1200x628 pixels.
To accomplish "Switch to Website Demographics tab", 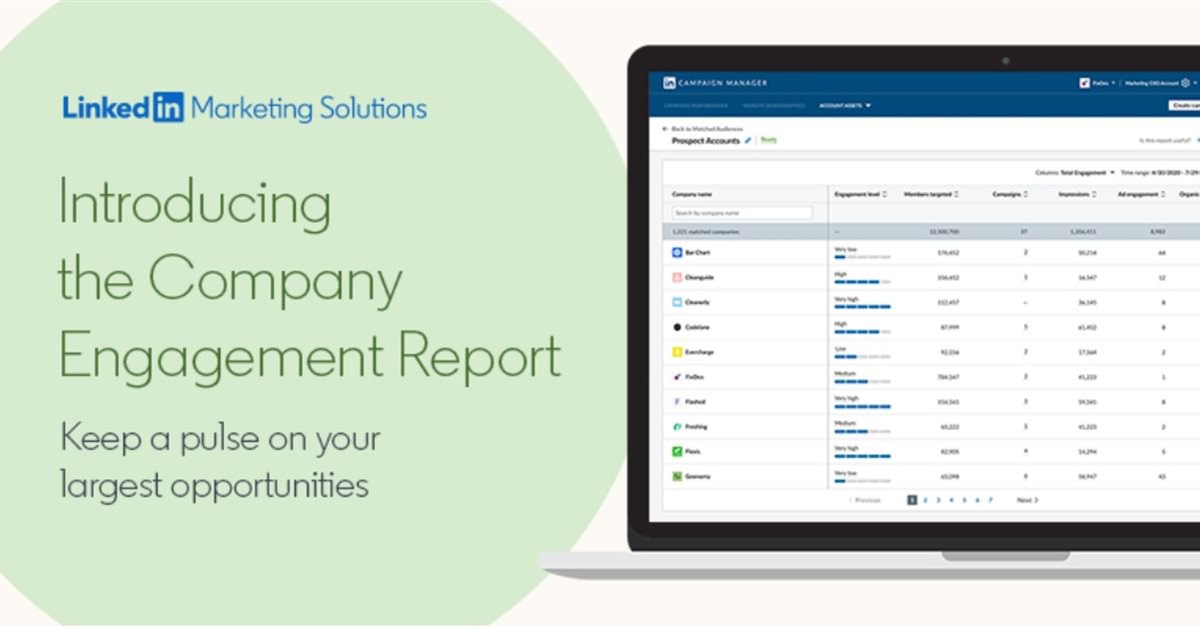I will pyautogui.click(x=774, y=105).
